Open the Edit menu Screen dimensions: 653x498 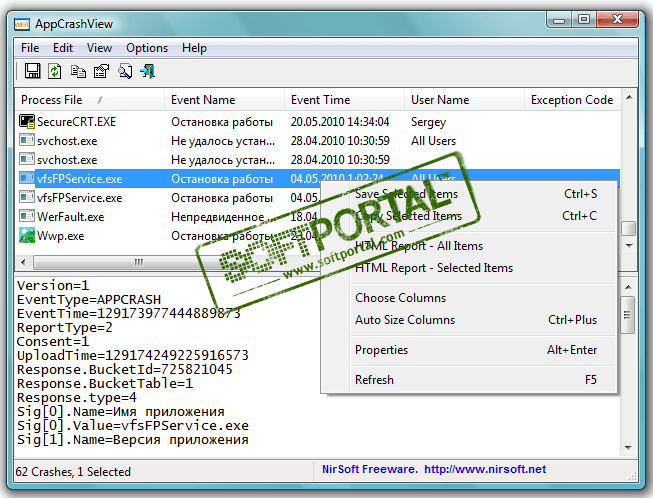pos(63,48)
